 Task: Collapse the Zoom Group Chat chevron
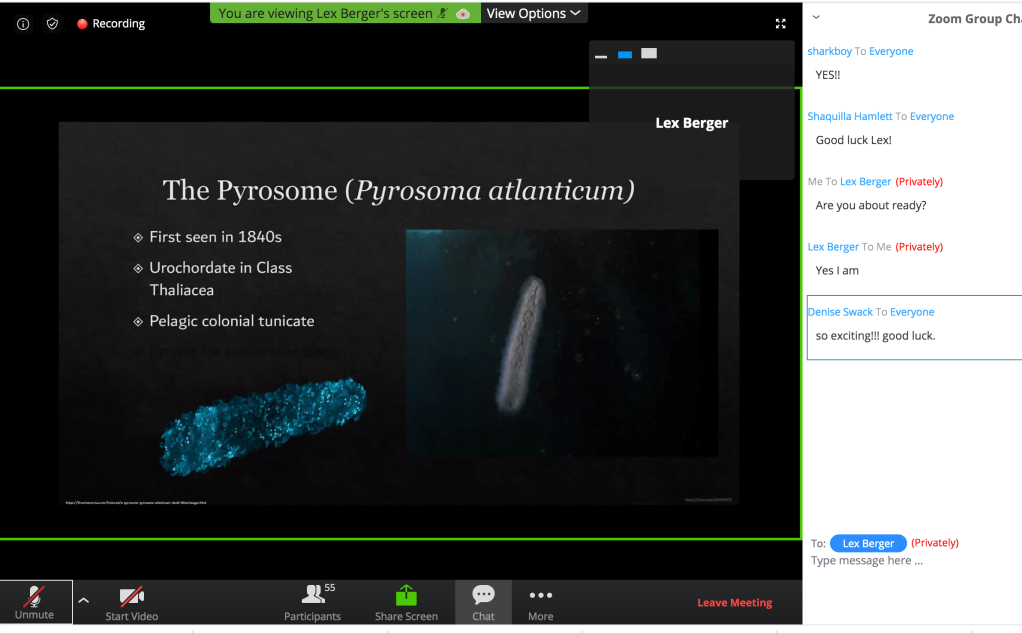point(816,17)
